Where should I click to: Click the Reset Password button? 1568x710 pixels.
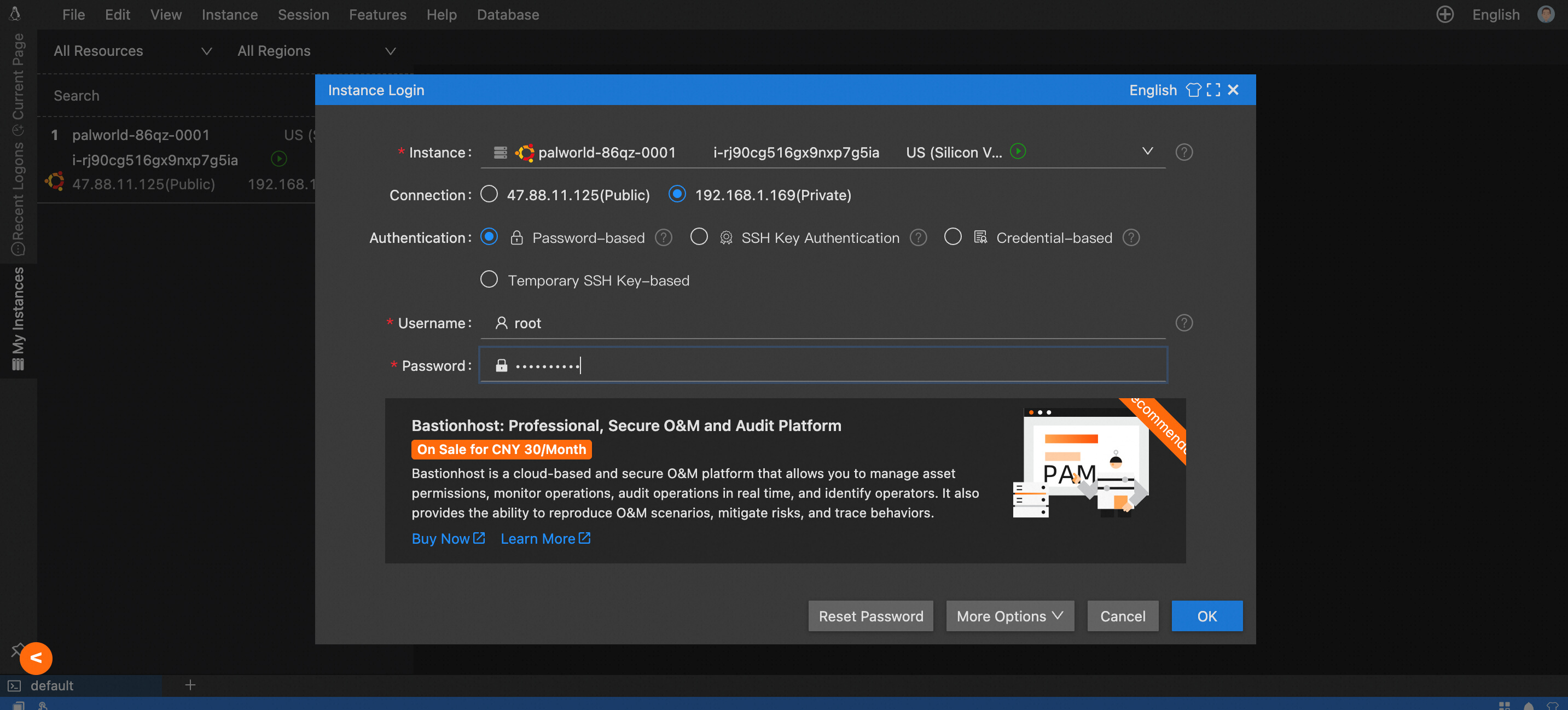[870, 616]
